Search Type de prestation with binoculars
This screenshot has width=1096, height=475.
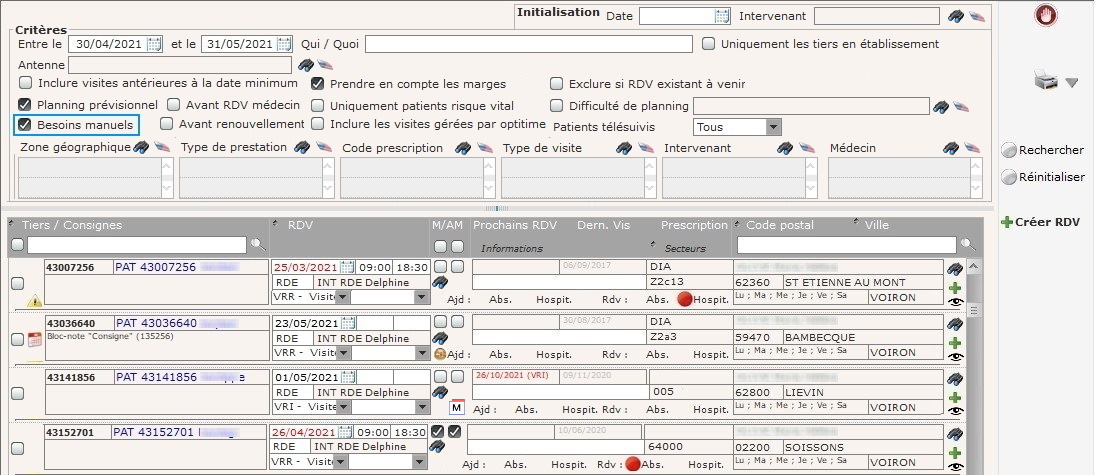[302, 147]
